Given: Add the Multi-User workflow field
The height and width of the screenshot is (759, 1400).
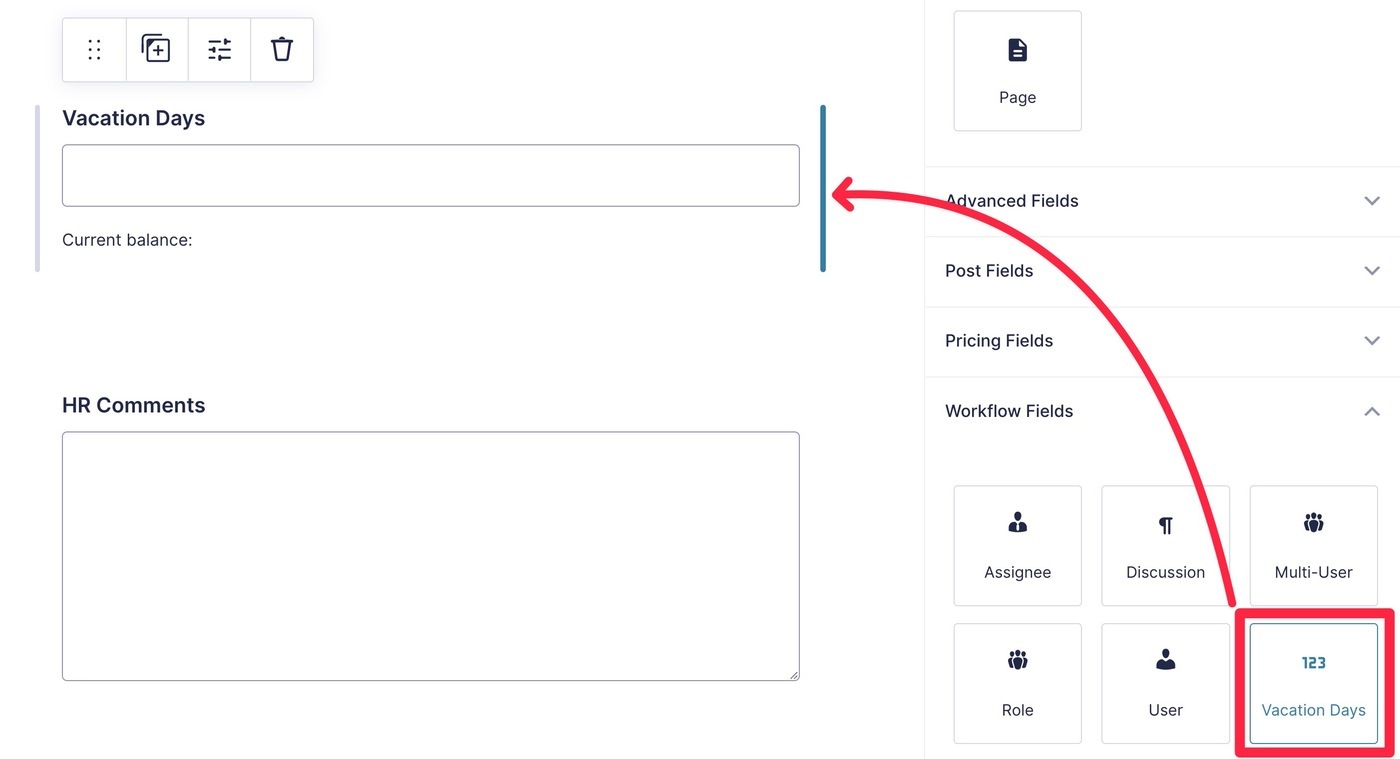Looking at the screenshot, I should (x=1313, y=546).
